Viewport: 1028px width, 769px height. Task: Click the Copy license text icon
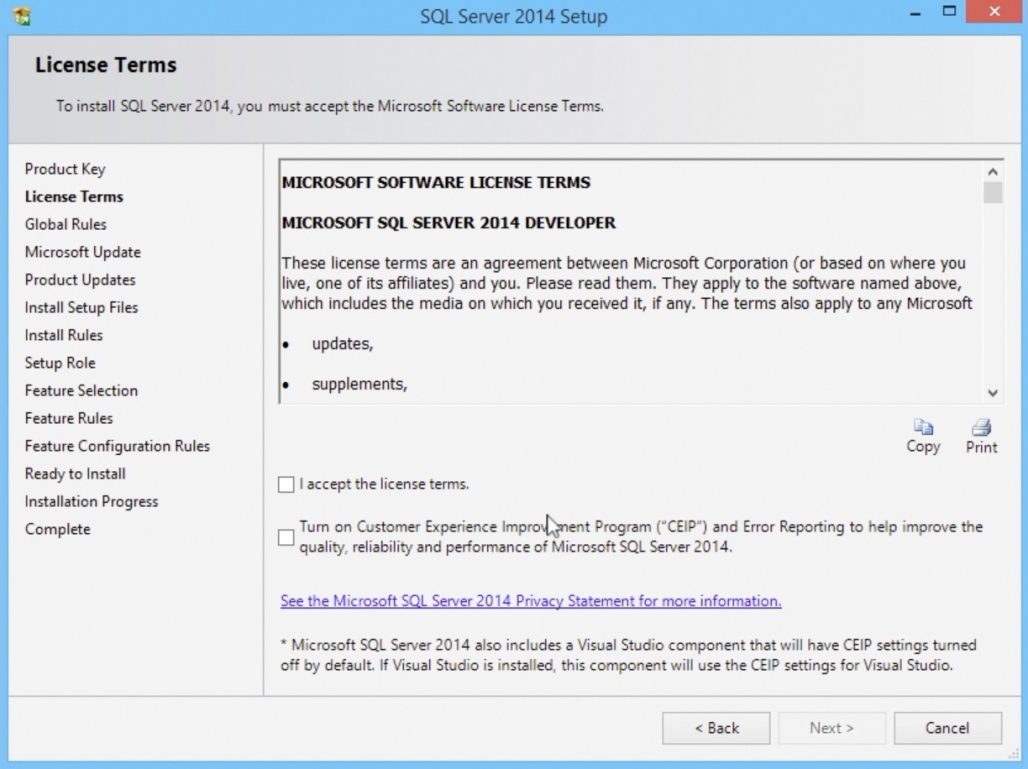tap(923, 427)
